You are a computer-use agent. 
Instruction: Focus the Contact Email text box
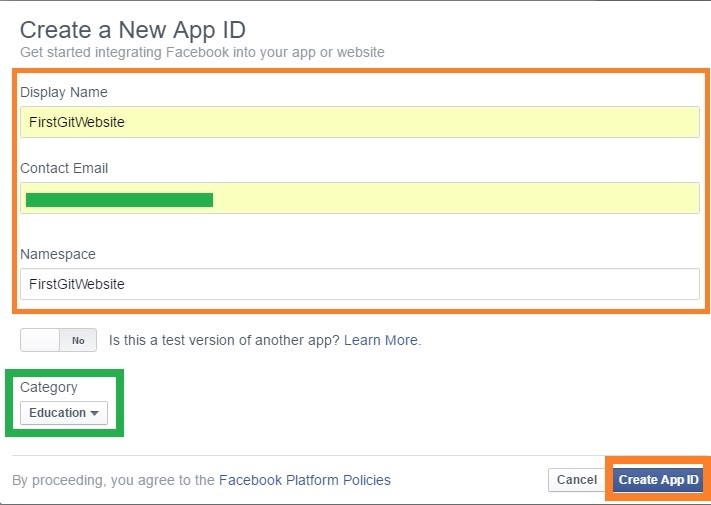coord(450,199)
